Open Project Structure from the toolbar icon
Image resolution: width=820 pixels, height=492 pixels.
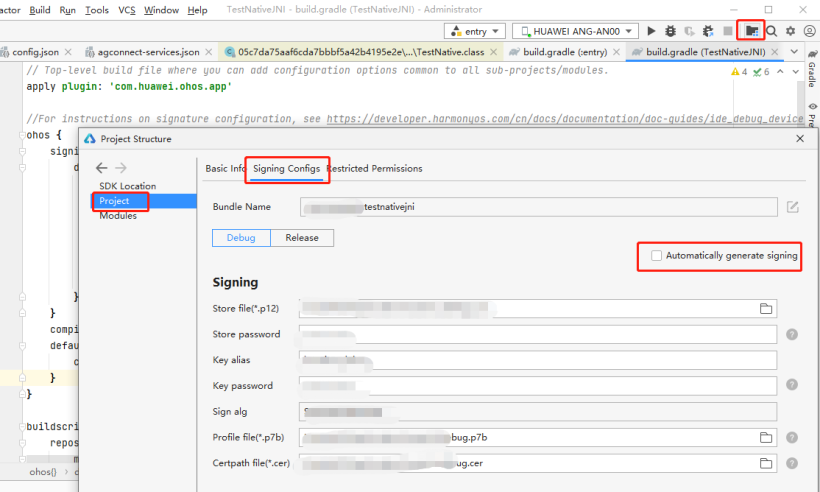pyautogui.click(x=751, y=32)
